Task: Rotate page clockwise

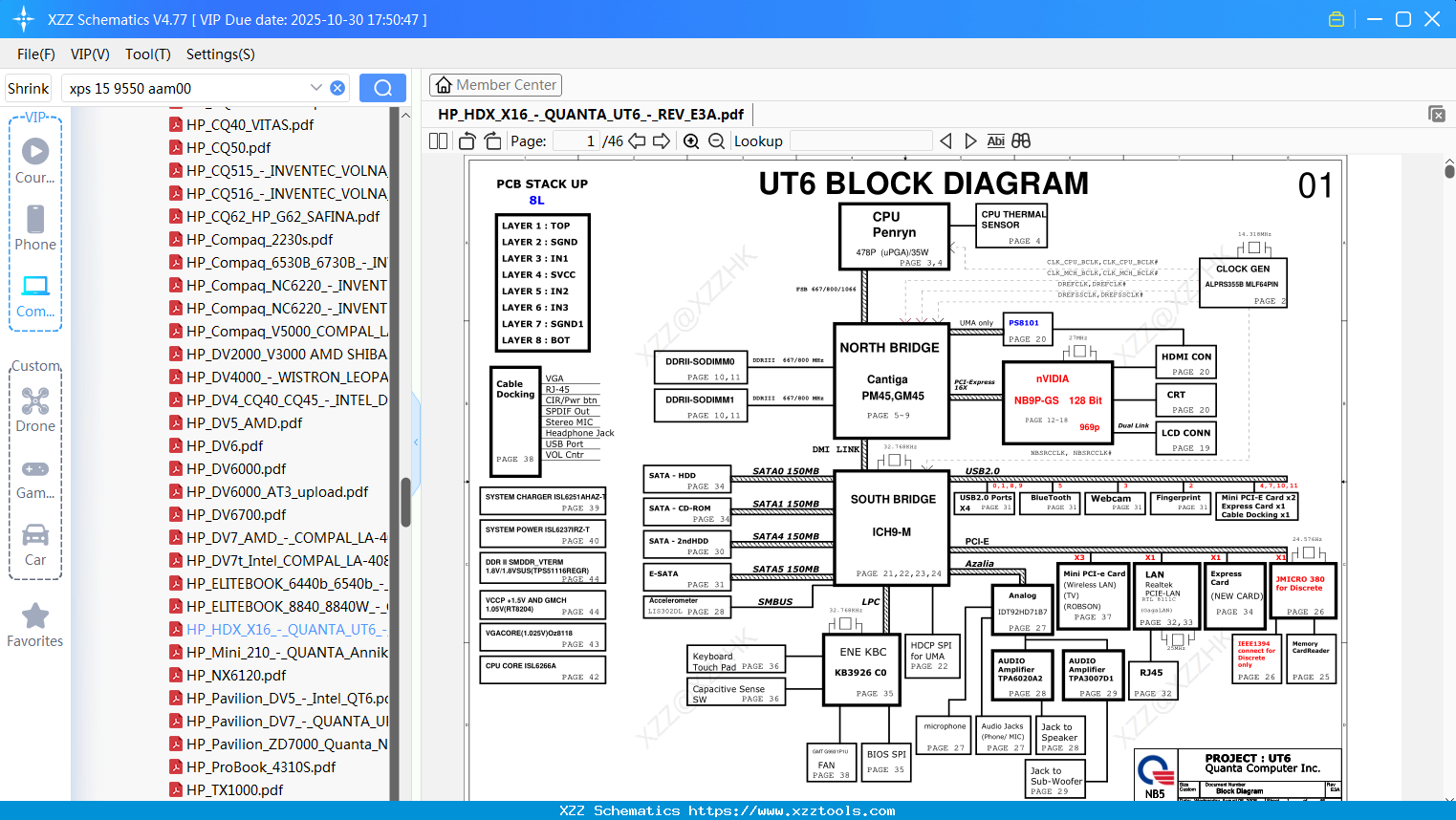Action: tap(492, 140)
